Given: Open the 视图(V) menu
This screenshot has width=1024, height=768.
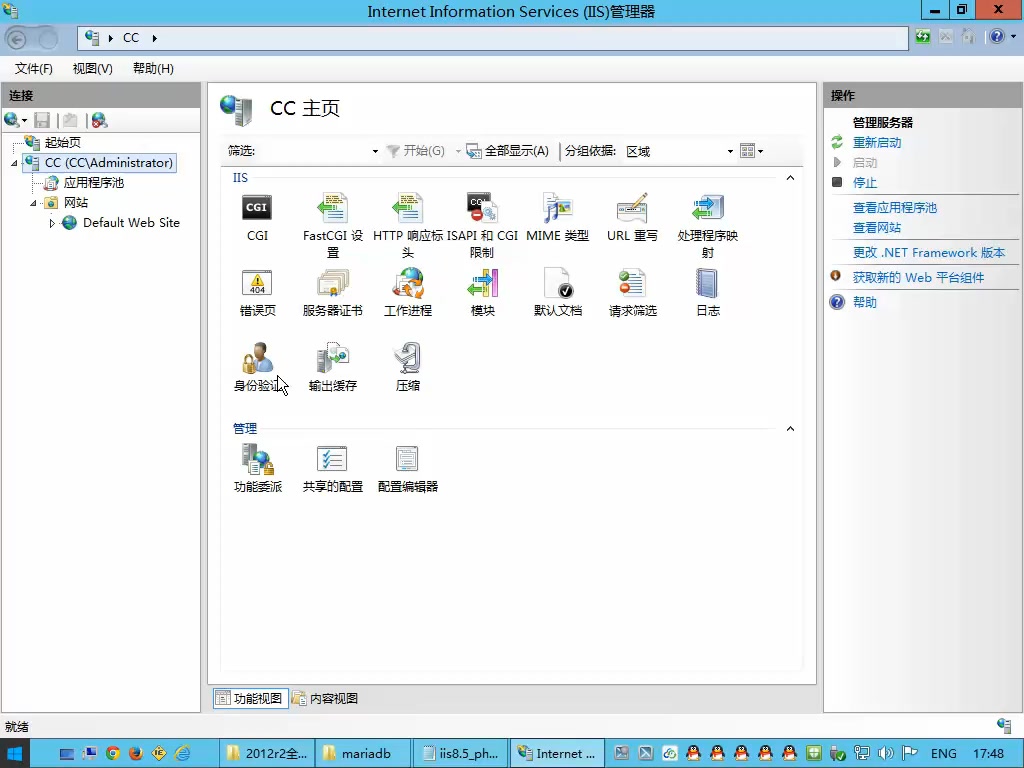Looking at the screenshot, I should [x=92, y=69].
